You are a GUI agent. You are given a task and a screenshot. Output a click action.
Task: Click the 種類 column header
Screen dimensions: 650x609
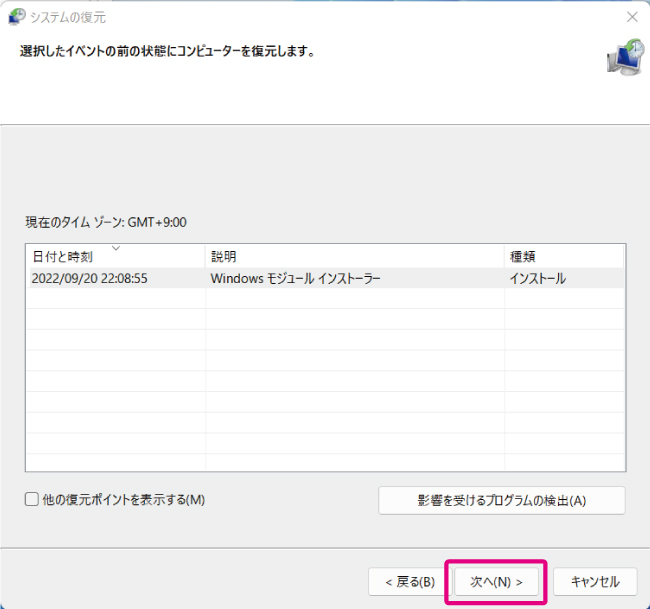[x=565, y=256]
